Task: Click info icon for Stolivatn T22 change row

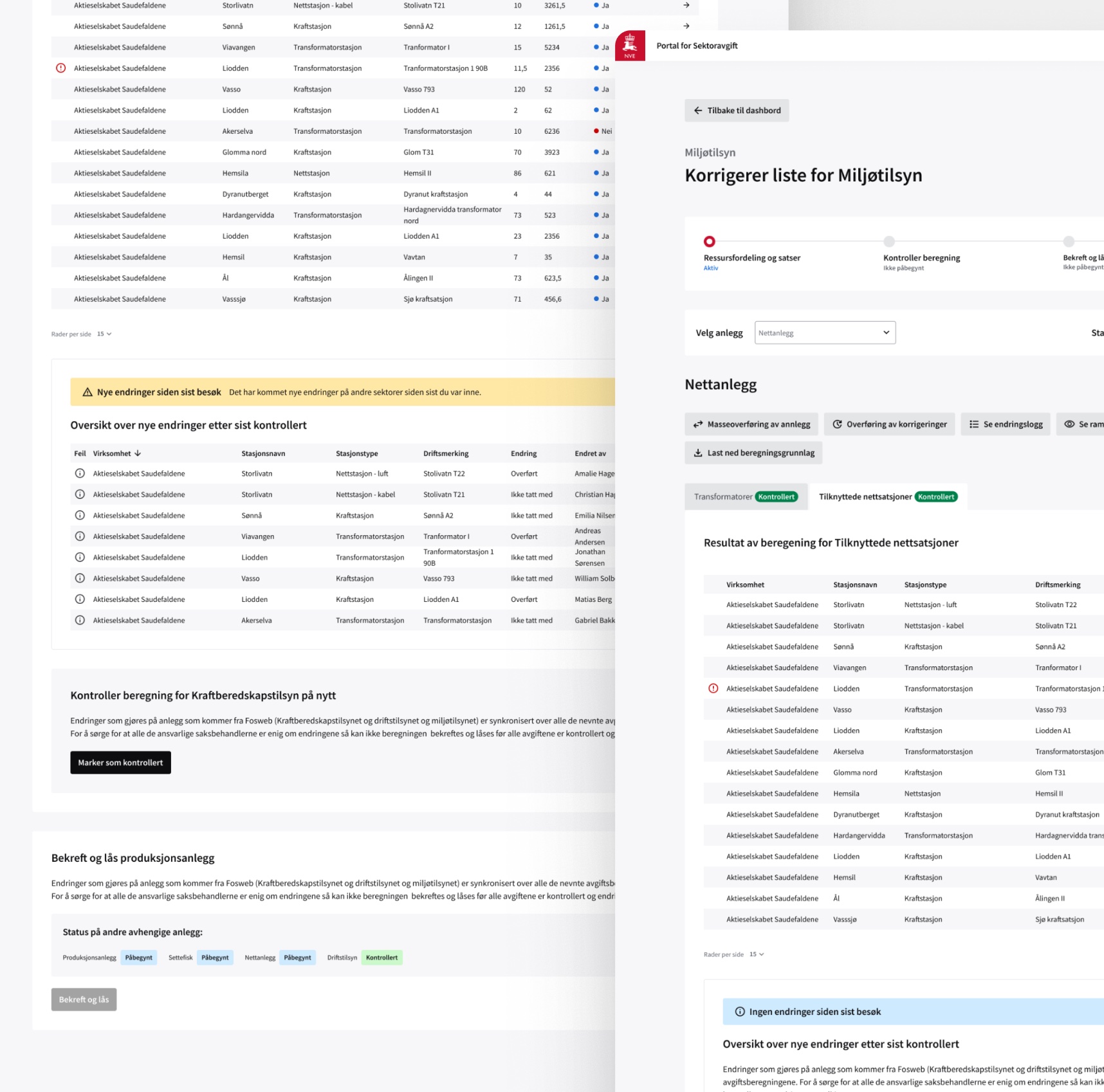Action: tap(80, 473)
